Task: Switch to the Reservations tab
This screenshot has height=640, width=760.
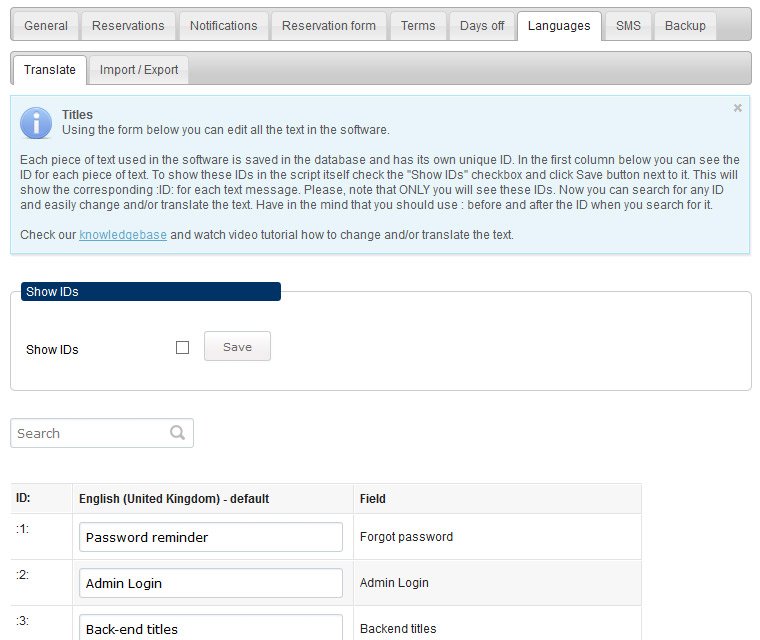Action: (x=128, y=26)
